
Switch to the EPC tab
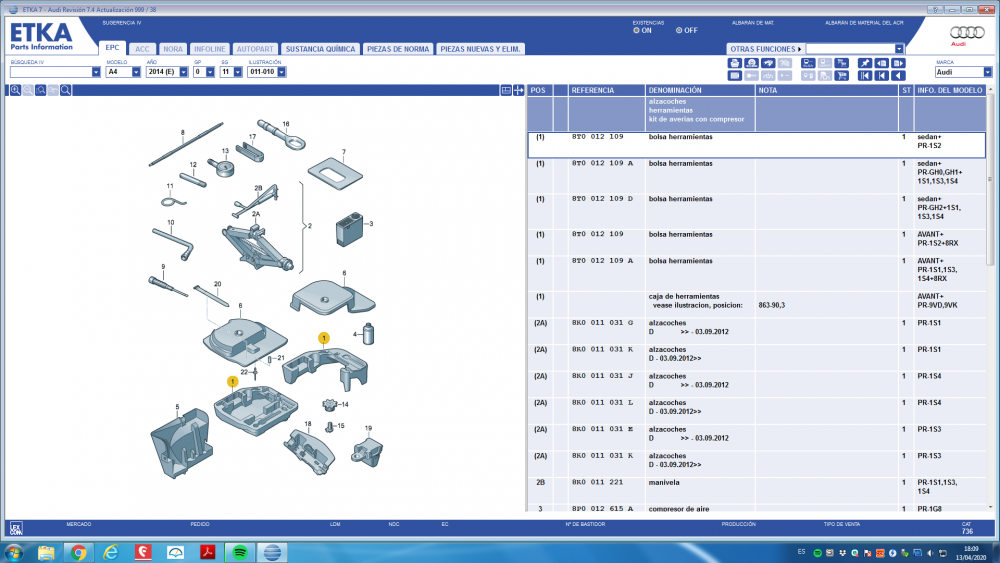tap(112, 48)
